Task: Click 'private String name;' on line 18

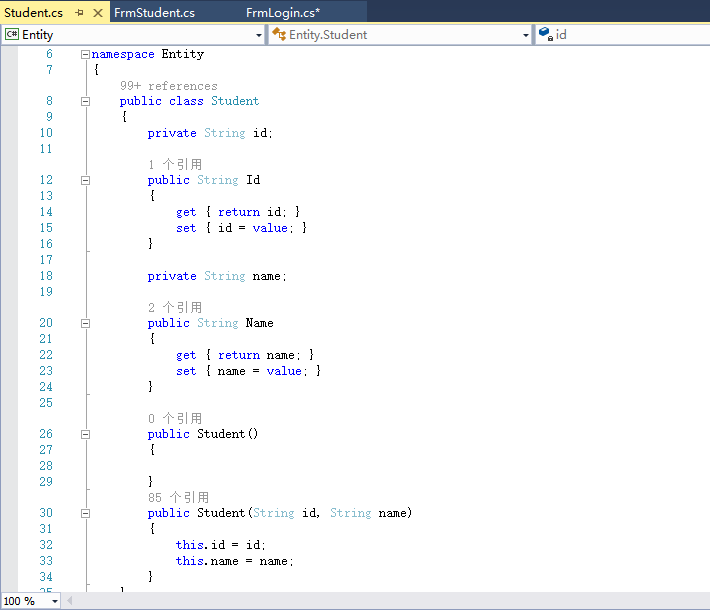Action: (x=217, y=276)
